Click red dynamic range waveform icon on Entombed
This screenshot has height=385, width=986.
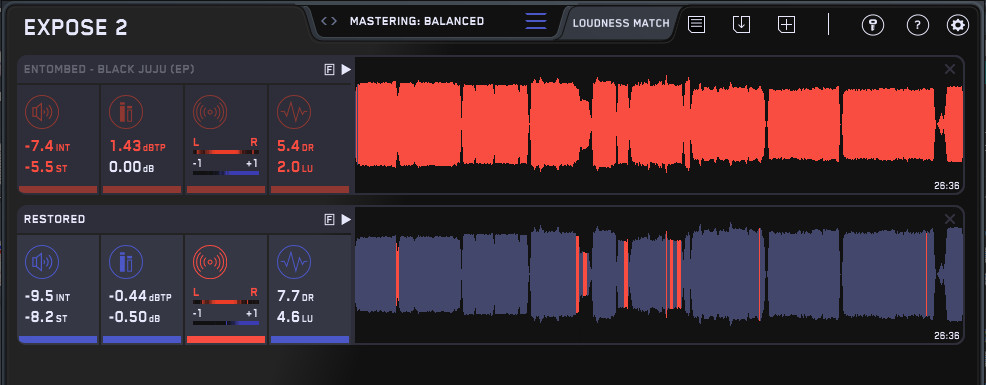coord(294,113)
